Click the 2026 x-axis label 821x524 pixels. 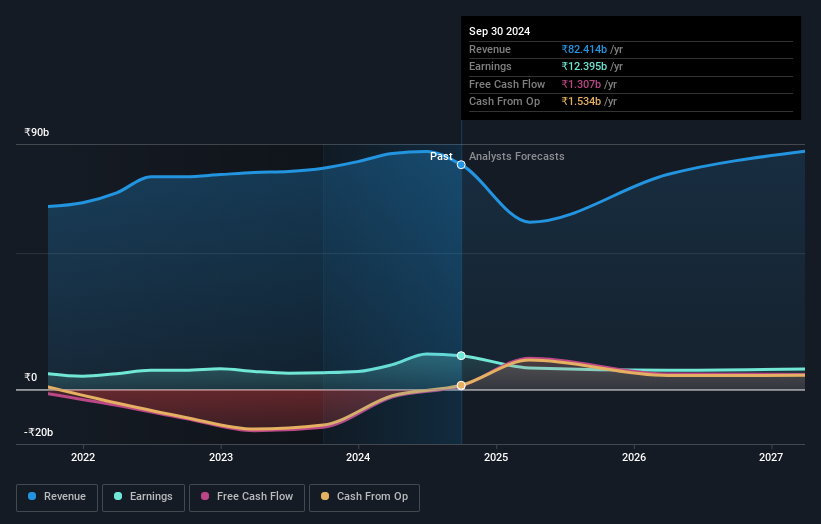point(634,458)
